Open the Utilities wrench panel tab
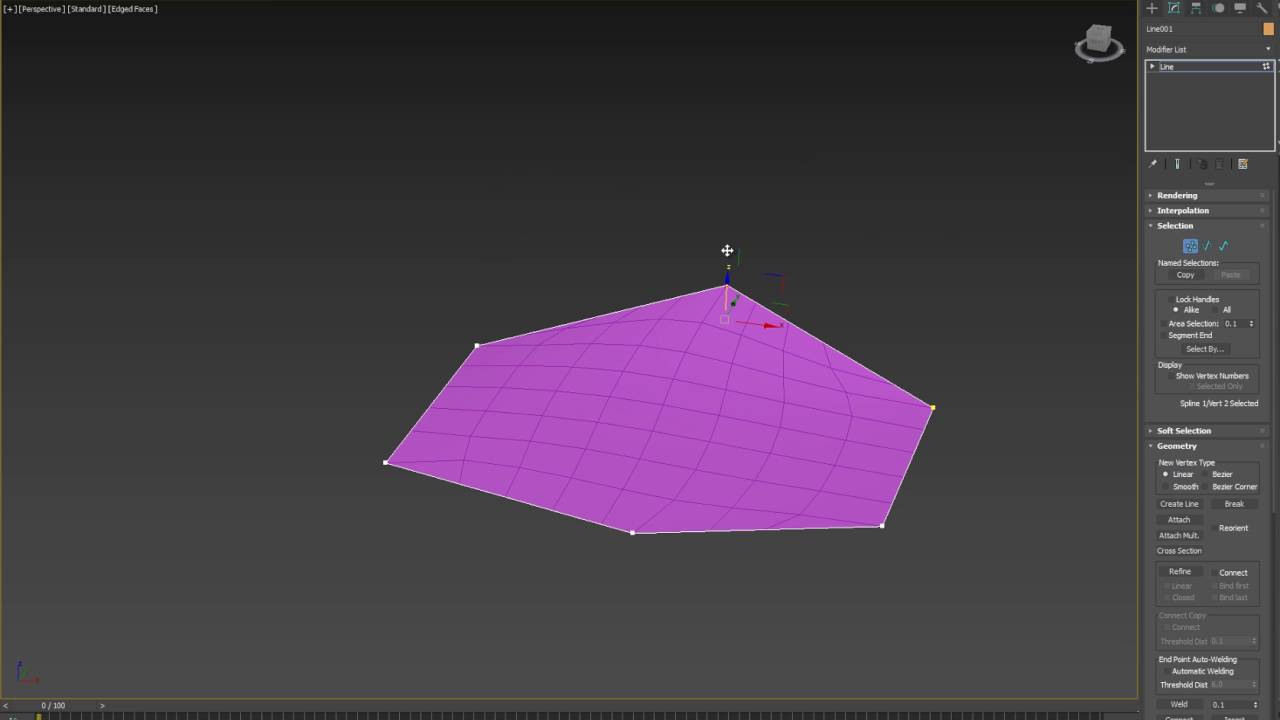Viewport: 1280px width, 720px height. pos(1262,8)
